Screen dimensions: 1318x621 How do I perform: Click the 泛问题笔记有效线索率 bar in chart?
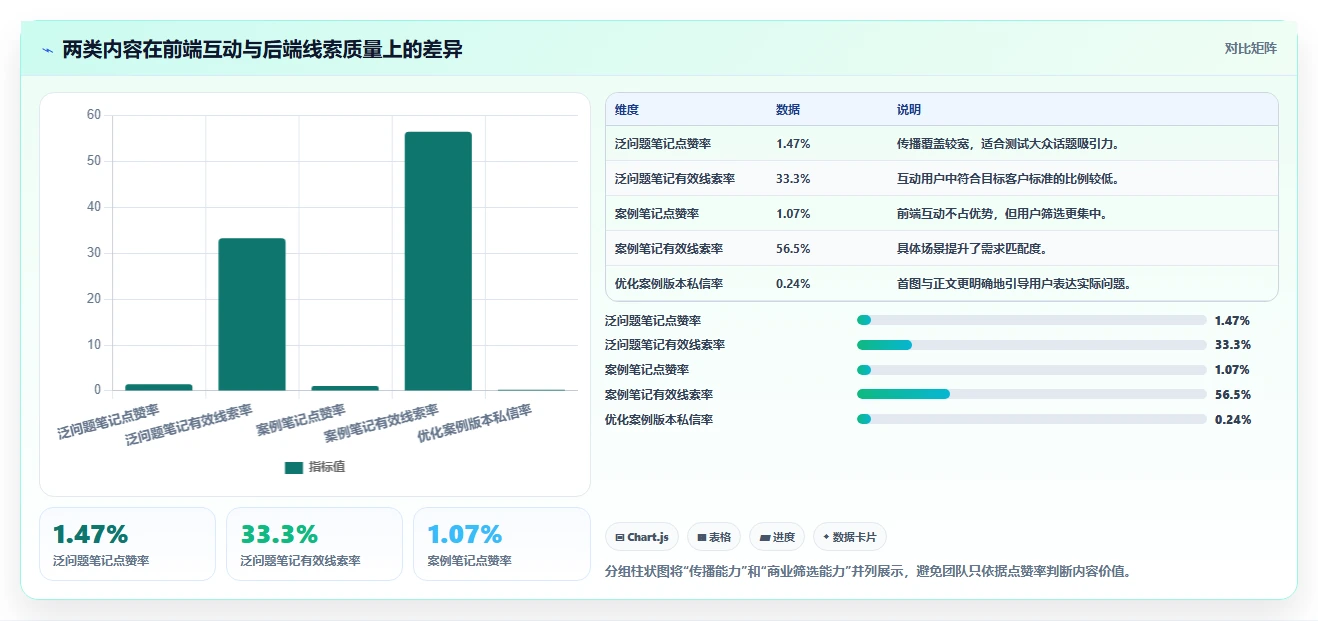tap(252, 314)
